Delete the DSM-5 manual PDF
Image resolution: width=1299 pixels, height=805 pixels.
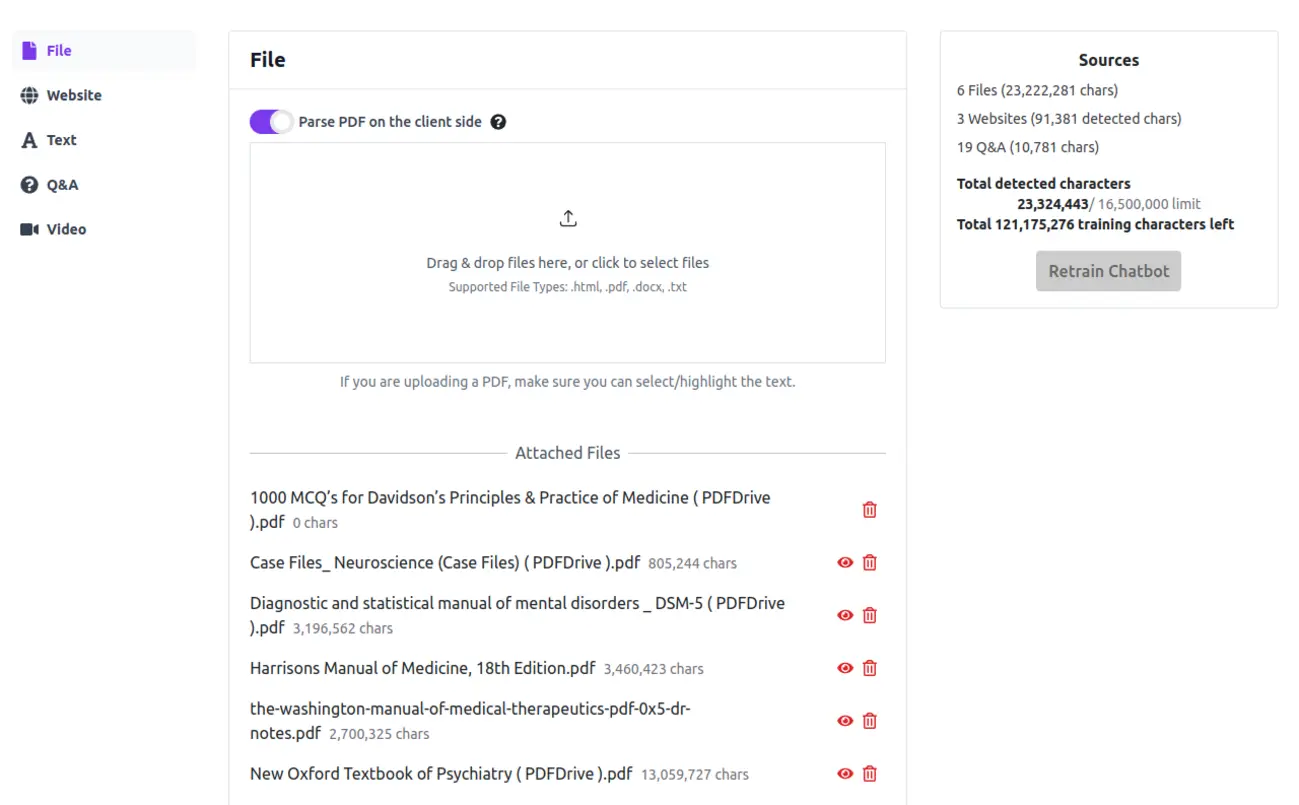pos(869,615)
